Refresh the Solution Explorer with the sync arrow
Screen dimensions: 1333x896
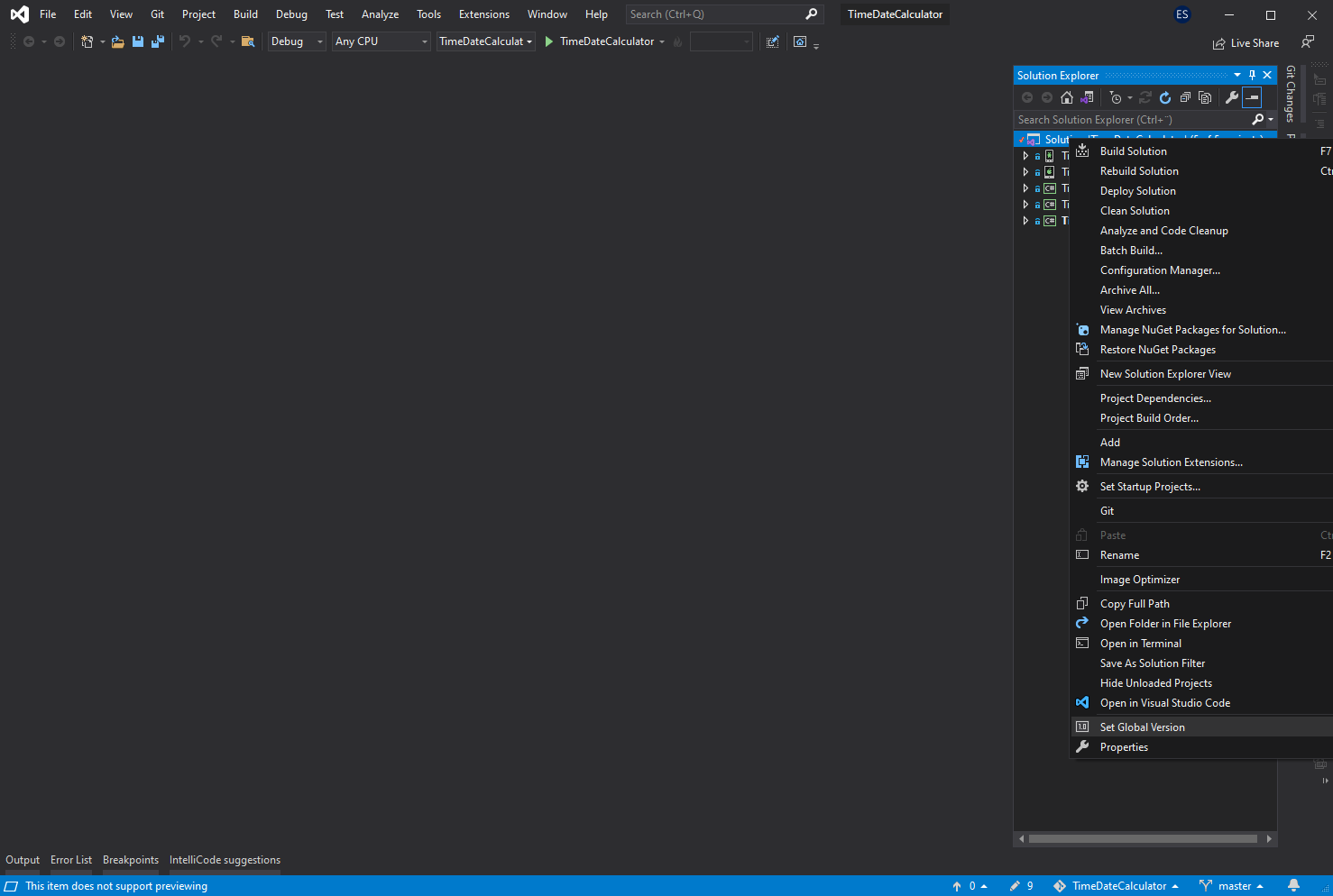coord(1165,97)
